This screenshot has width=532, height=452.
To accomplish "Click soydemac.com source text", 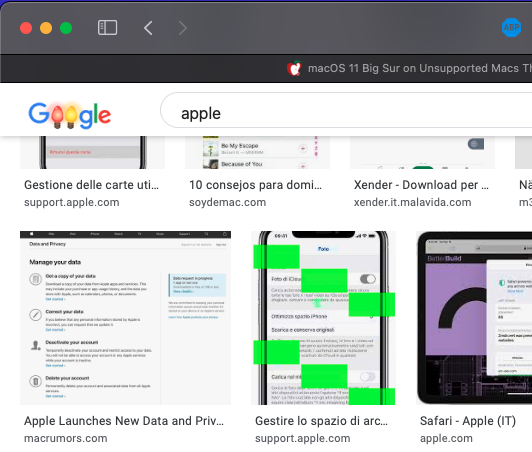I will pos(227,203).
